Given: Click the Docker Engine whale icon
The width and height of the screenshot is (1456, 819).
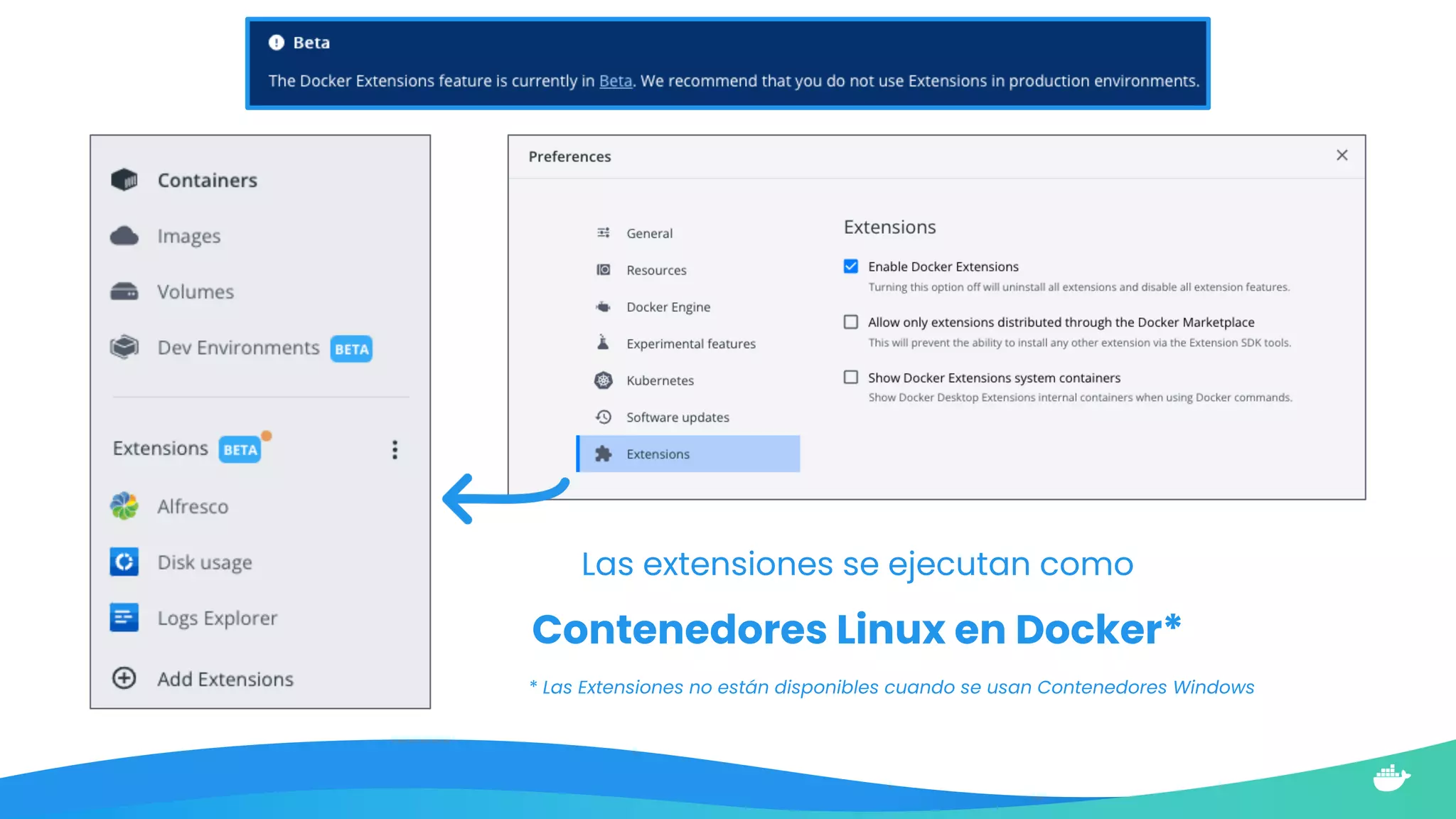Looking at the screenshot, I should tap(604, 306).
